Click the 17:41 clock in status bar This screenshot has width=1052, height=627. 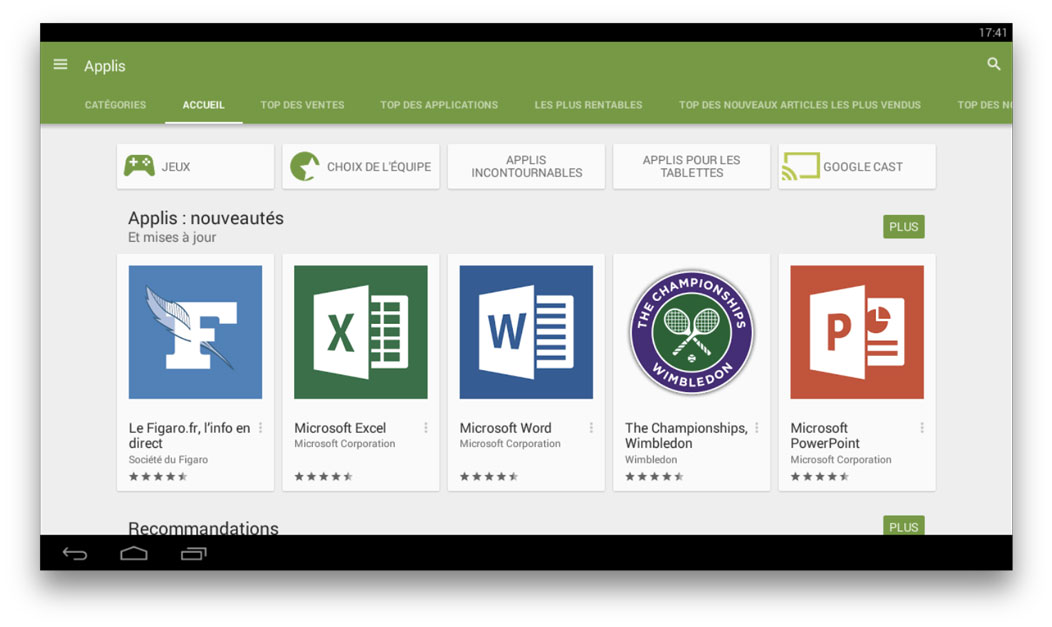(993, 32)
